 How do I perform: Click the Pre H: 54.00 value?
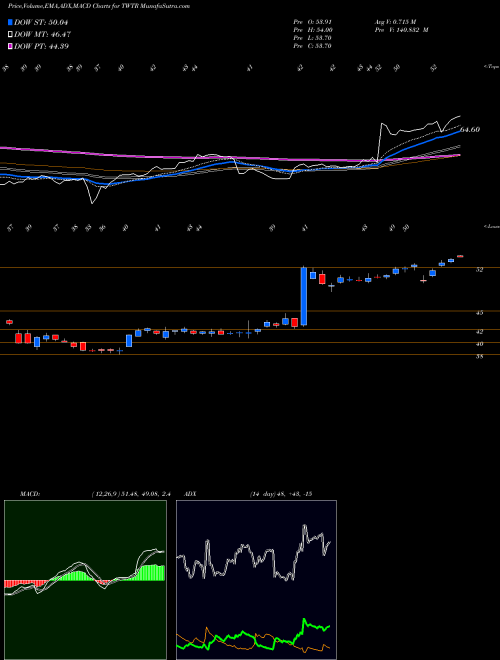click(x=313, y=30)
